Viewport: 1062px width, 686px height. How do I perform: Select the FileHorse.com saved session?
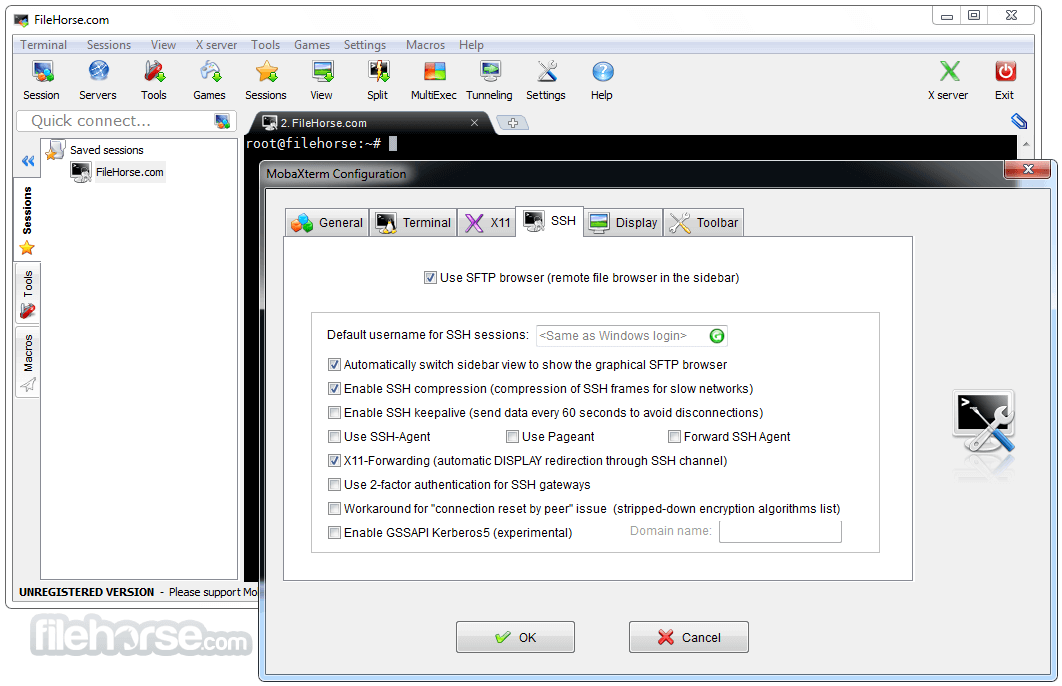(x=118, y=172)
